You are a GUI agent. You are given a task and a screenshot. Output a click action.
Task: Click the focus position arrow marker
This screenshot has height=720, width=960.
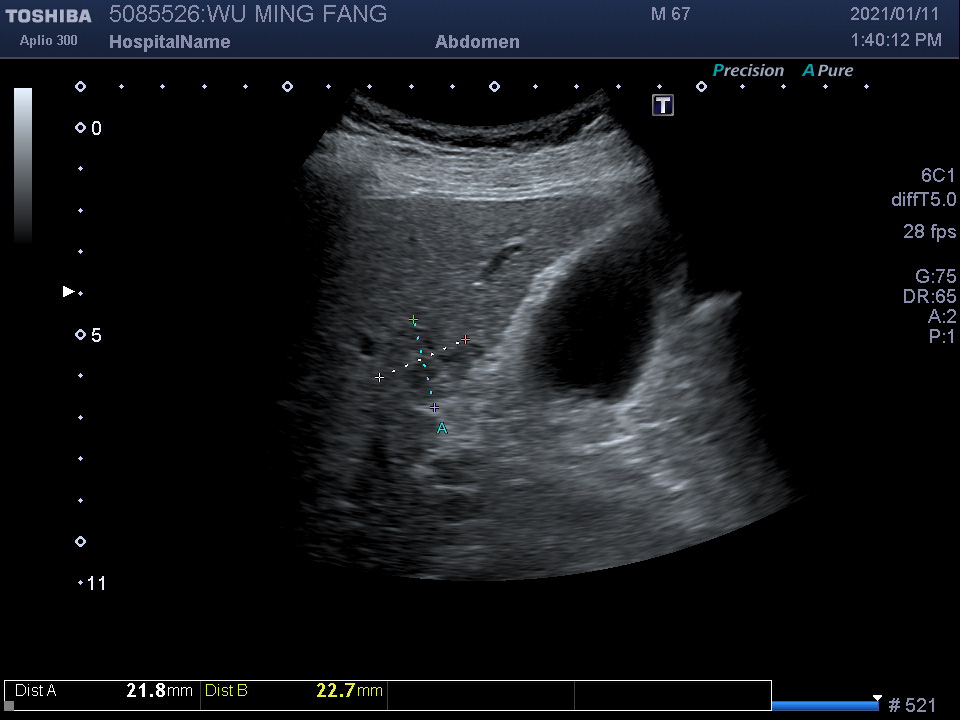tap(69, 291)
